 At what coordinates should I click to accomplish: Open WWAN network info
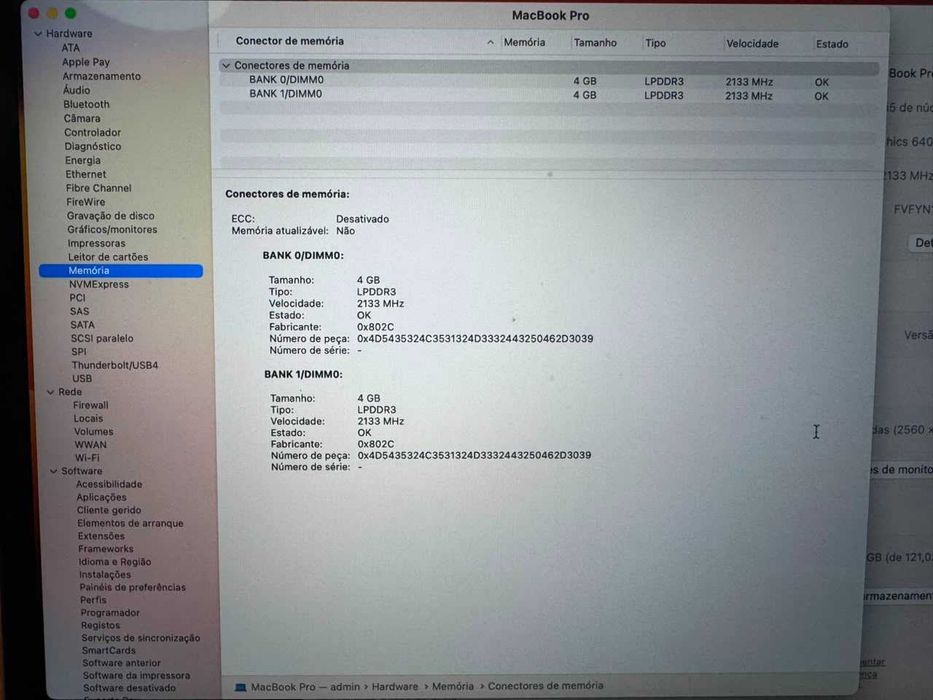click(90, 445)
